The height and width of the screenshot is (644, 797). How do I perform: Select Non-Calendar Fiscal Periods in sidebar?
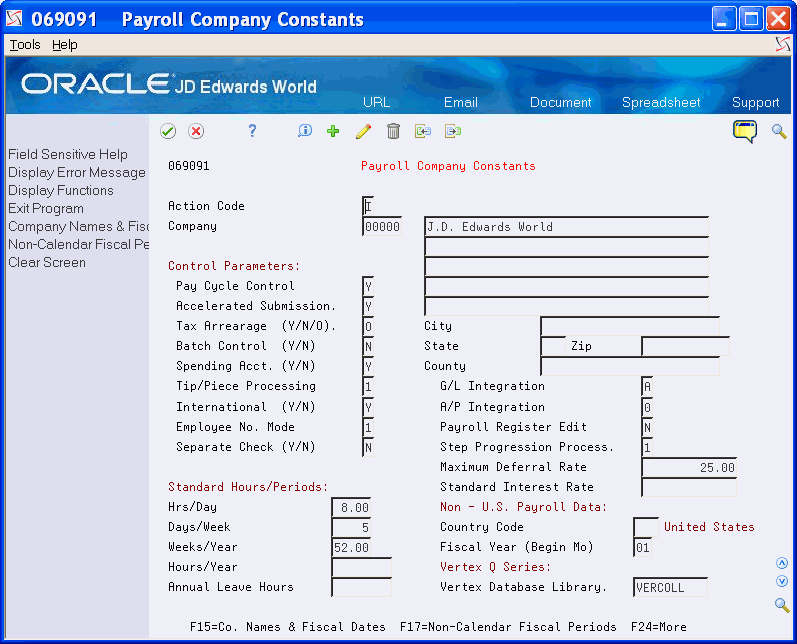coord(78,244)
